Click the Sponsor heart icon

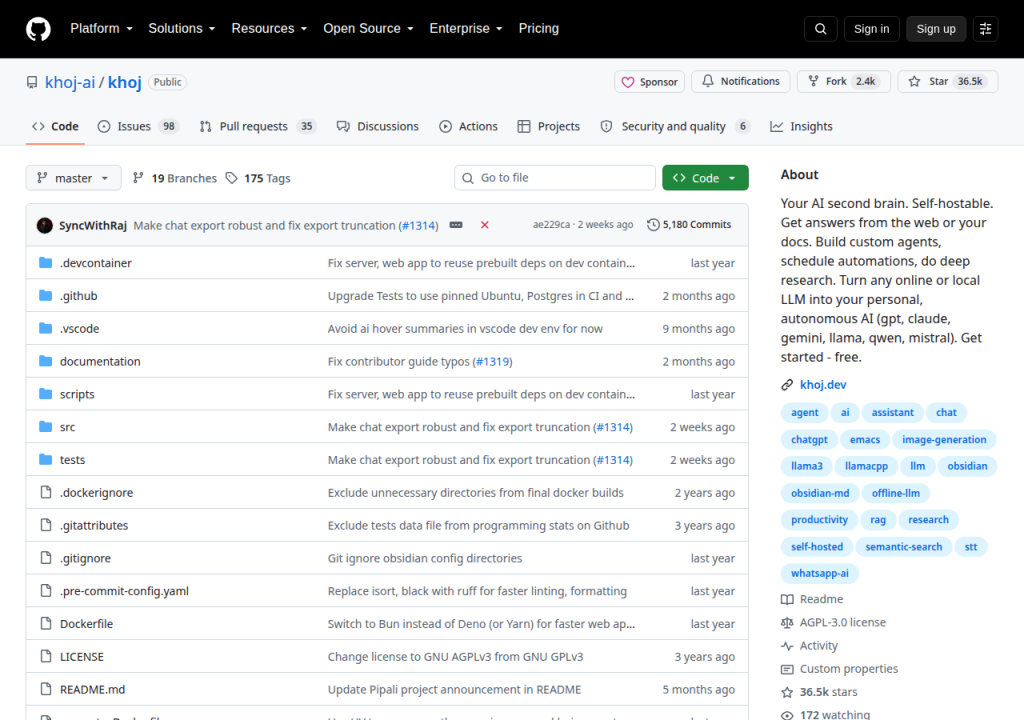coord(628,82)
